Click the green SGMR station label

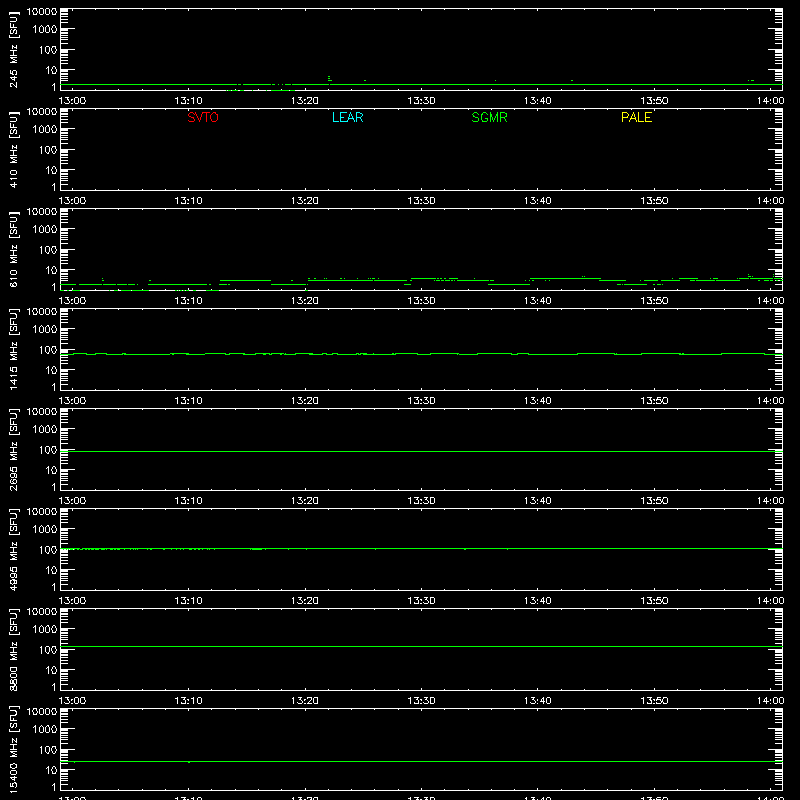pos(489,117)
